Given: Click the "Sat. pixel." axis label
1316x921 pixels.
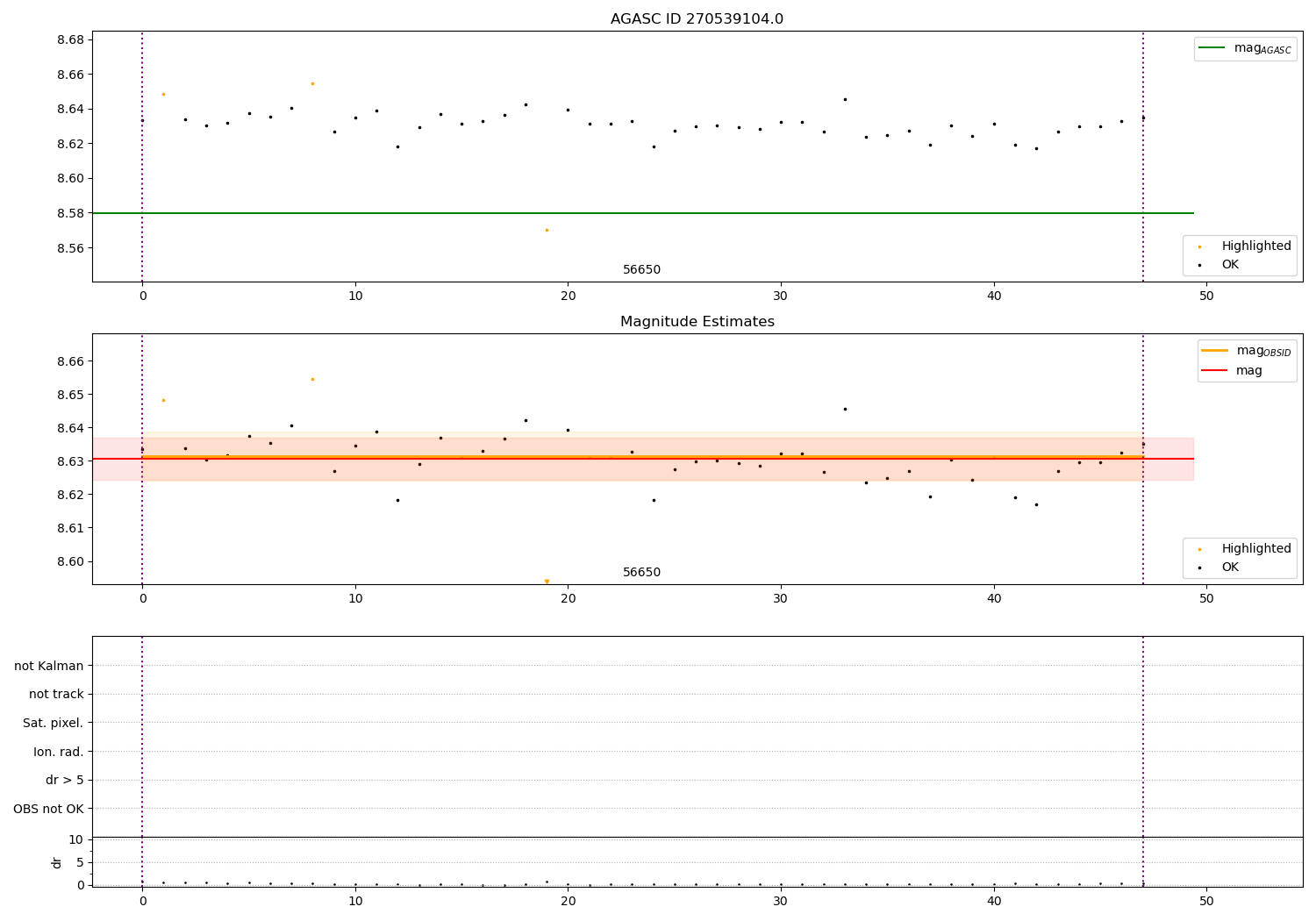Looking at the screenshot, I should click(x=54, y=723).
